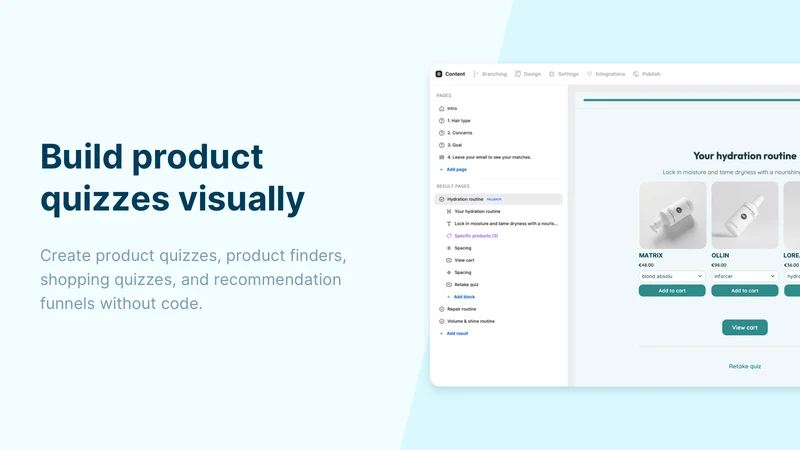
Task: Open the Content tab
Action: click(450, 74)
